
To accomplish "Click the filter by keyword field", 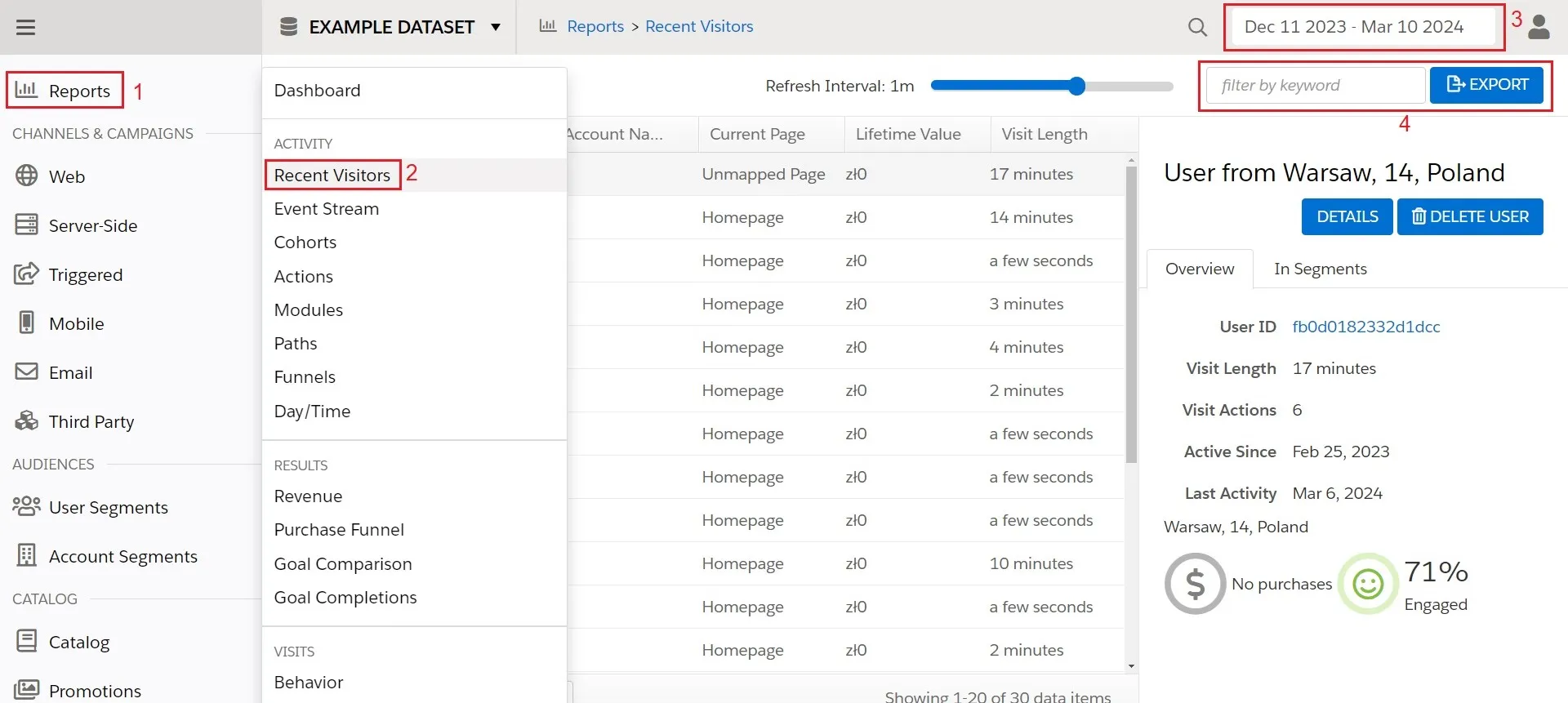I will click(x=1315, y=85).
